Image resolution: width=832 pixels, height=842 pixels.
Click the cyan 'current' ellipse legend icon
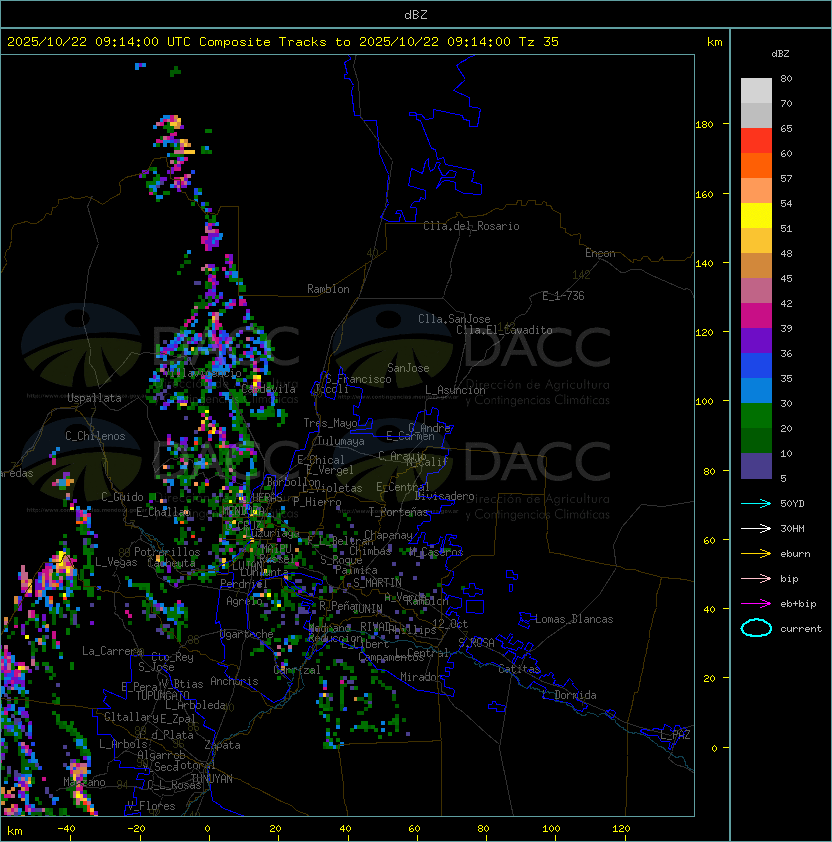[756, 628]
